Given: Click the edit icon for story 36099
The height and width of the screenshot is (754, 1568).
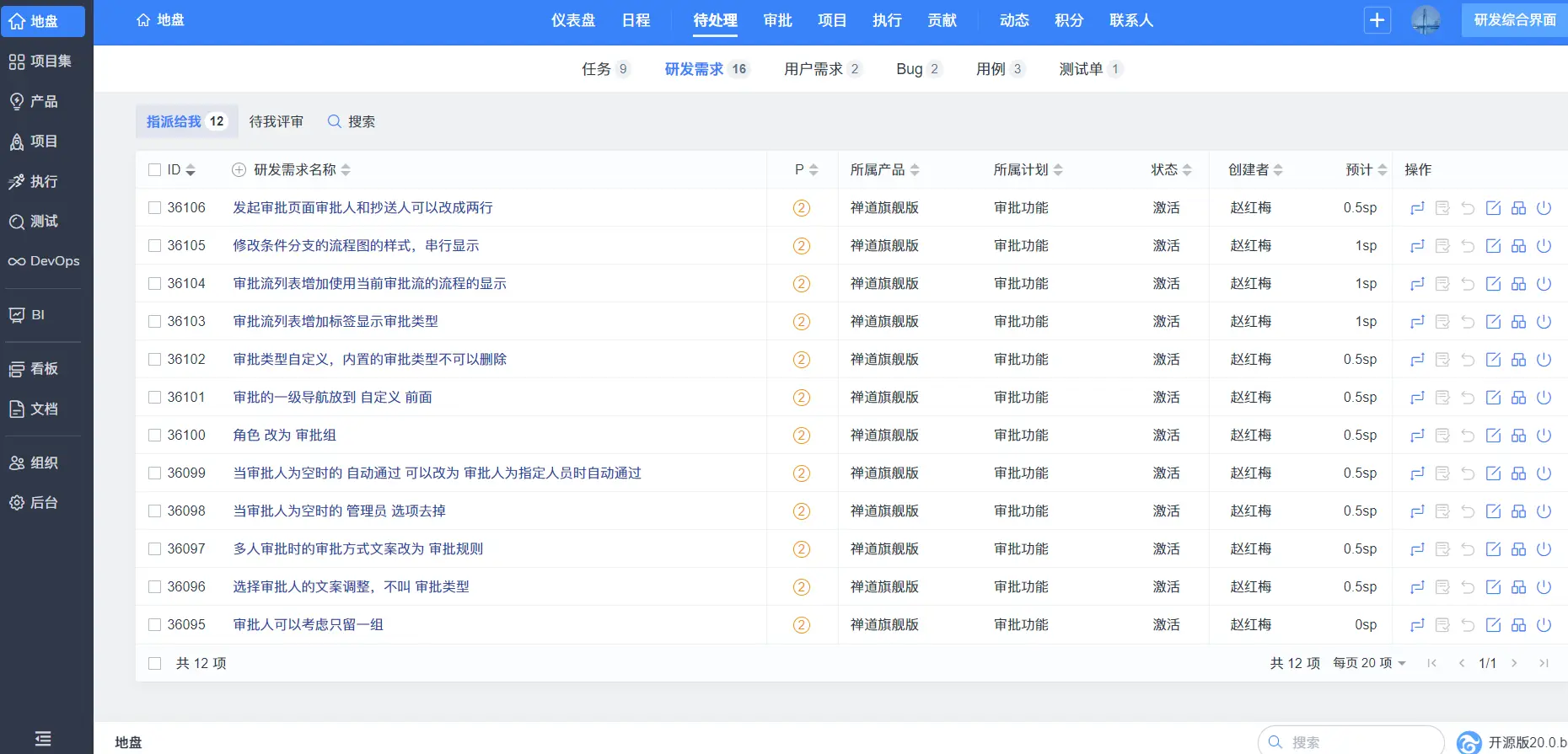Looking at the screenshot, I should coord(1493,473).
